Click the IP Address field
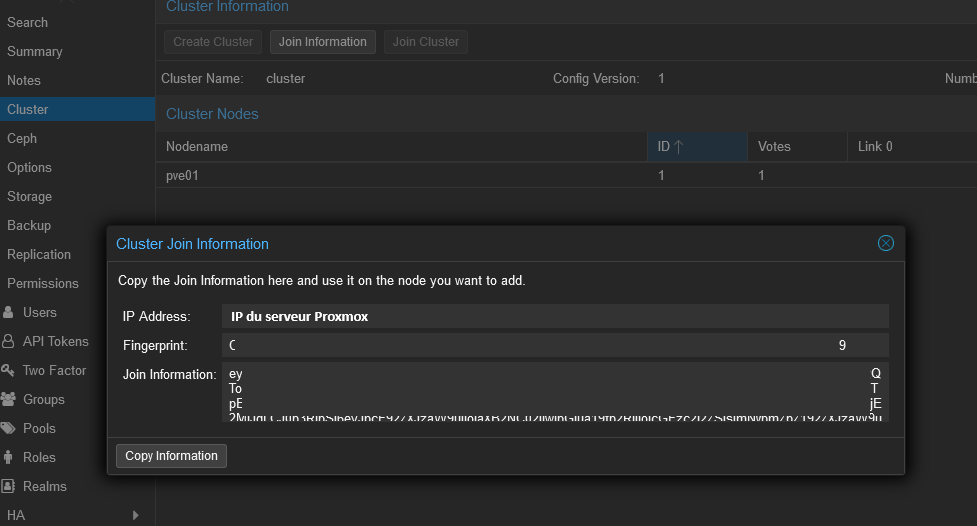 [554, 316]
